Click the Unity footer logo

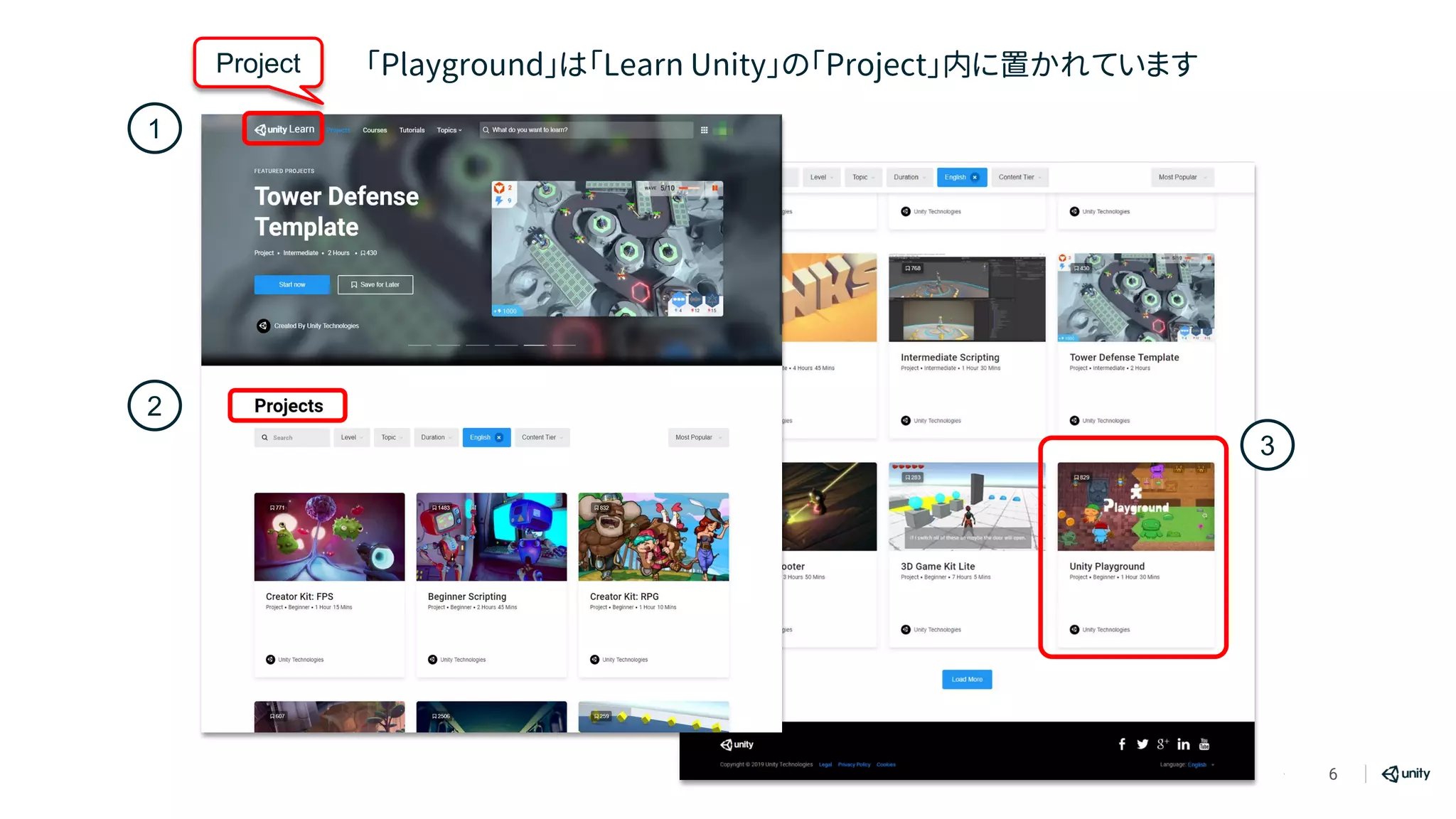point(737,744)
